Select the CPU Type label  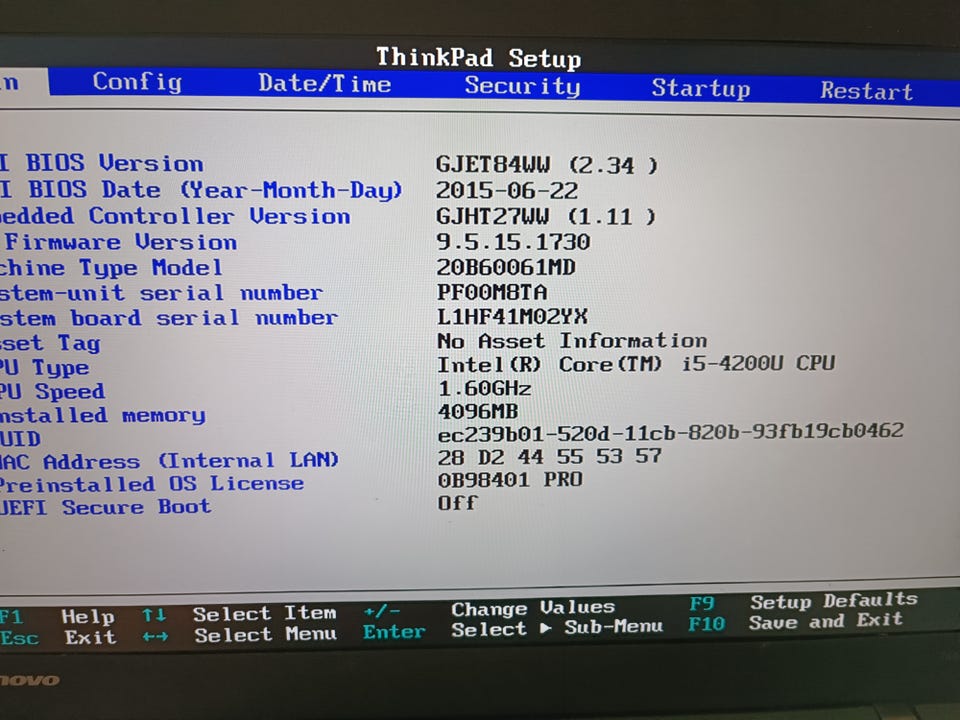(x=45, y=368)
